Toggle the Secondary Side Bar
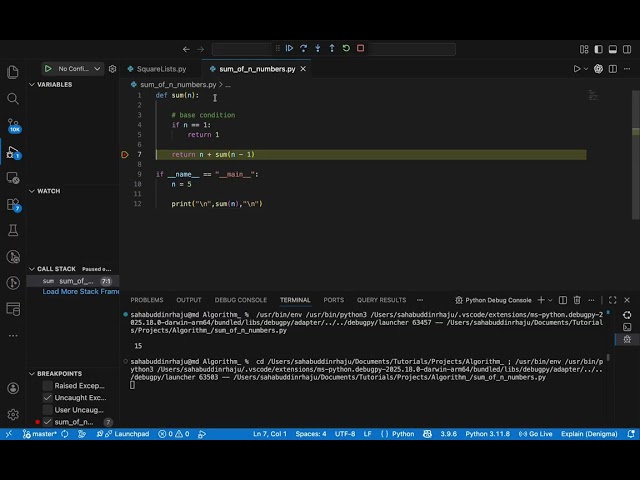 tap(627, 49)
